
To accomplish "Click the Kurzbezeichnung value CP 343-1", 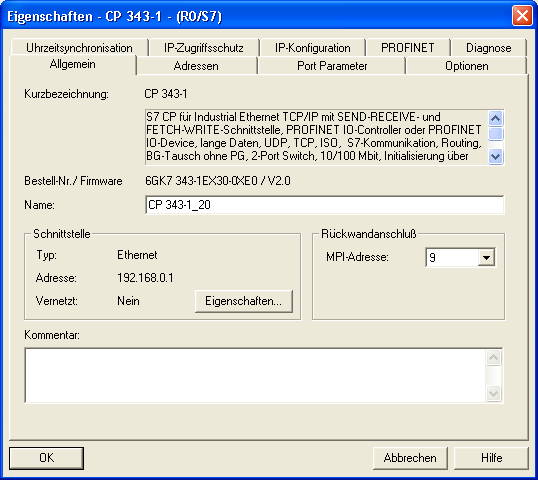I will click(x=166, y=94).
